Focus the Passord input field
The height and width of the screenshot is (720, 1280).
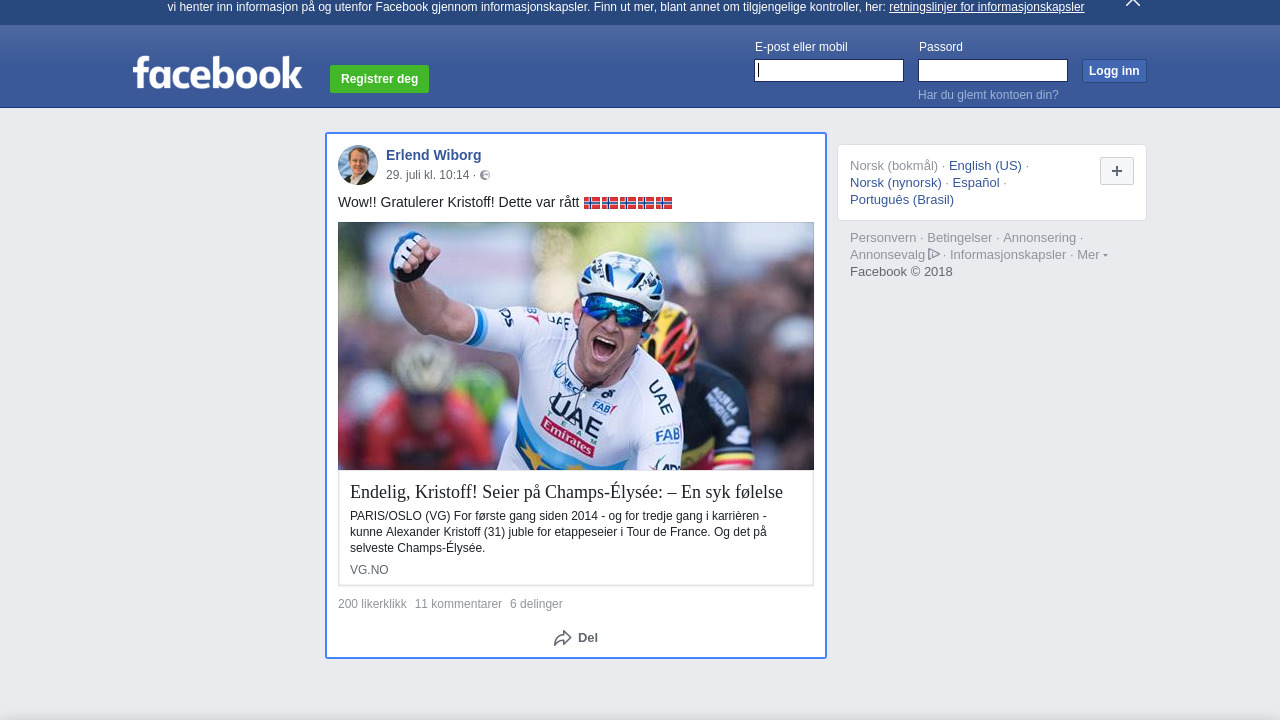coord(993,70)
